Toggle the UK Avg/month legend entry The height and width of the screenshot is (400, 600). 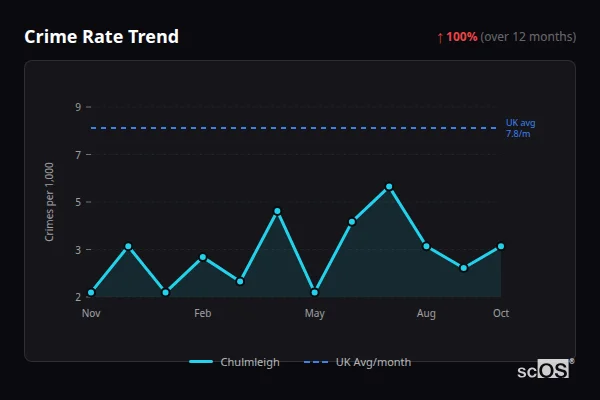click(357, 362)
